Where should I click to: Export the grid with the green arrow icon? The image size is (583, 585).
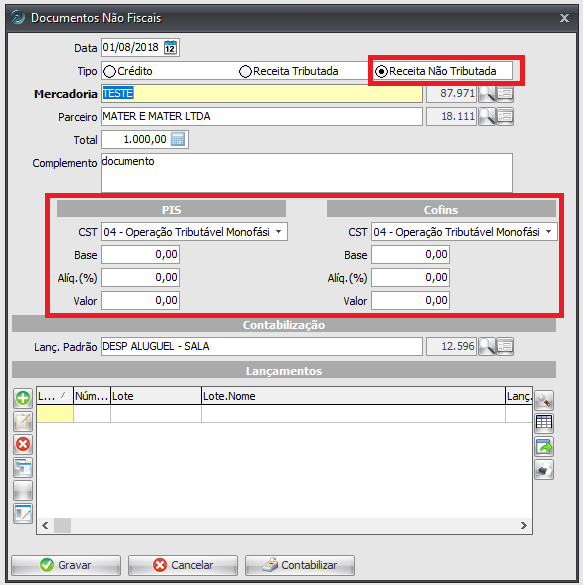(x=544, y=446)
